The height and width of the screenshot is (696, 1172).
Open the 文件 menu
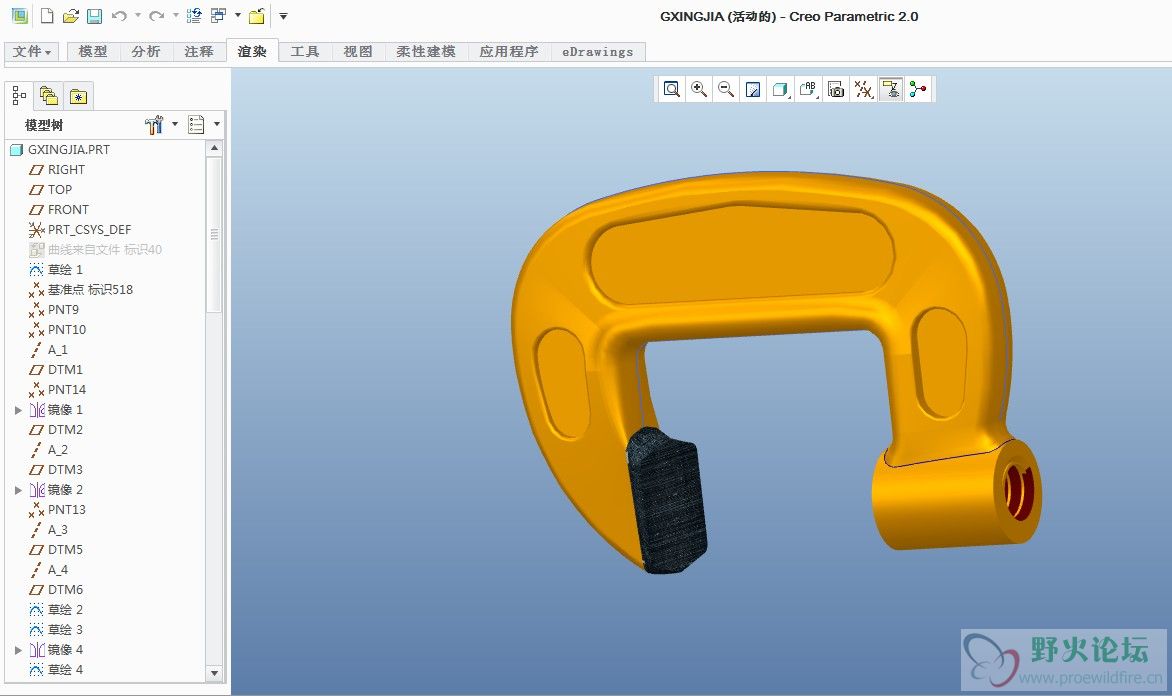pyautogui.click(x=31, y=52)
